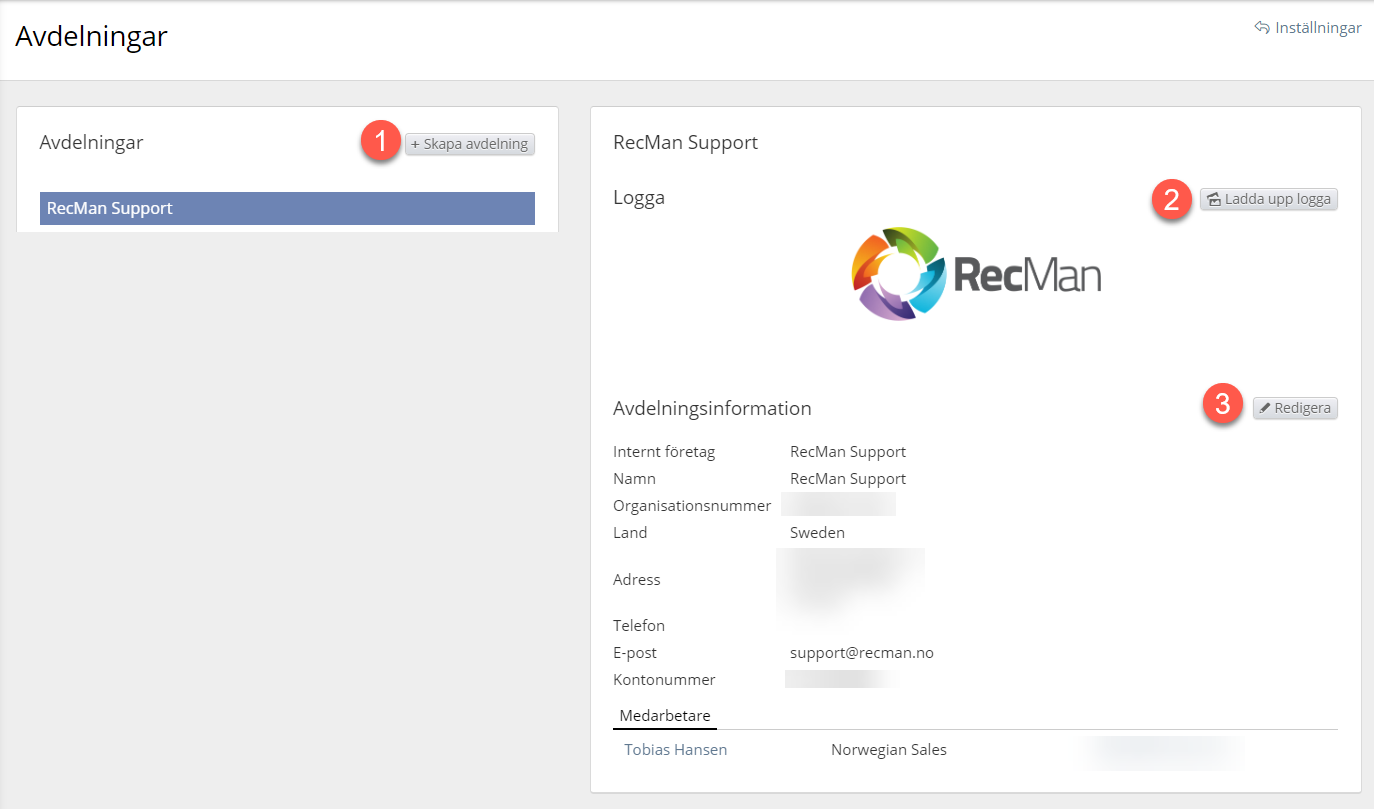Image resolution: width=1374 pixels, height=809 pixels.
Task: Click the E-post label
Action: [635, 653]
